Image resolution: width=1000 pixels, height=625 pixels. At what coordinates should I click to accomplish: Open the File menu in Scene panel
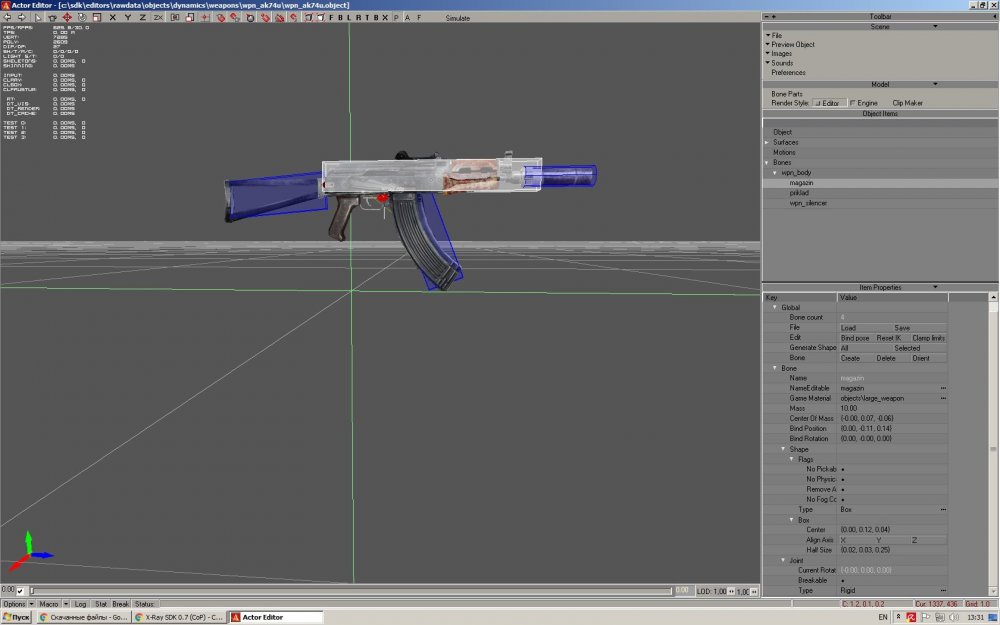click(x=776, y=35)
